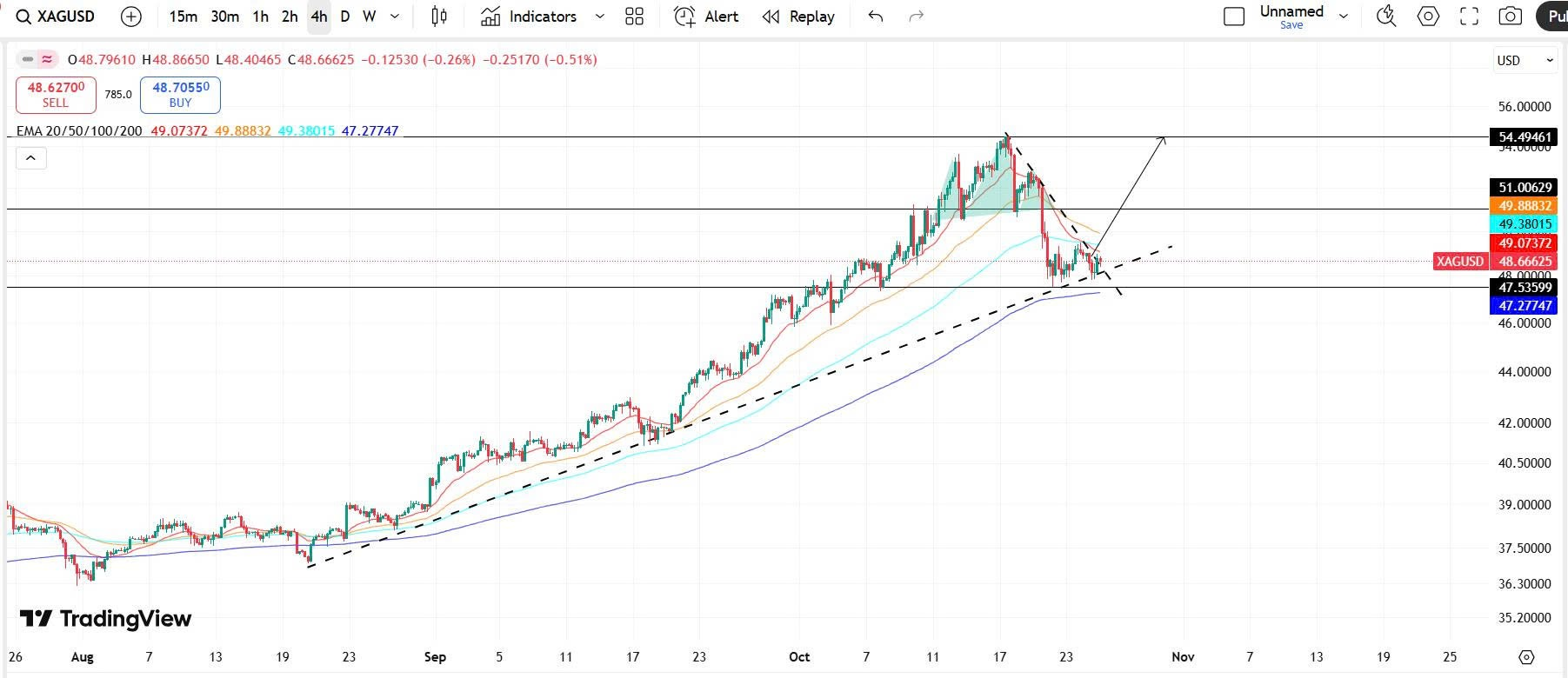Expand the time interval dropdown arrow

pyautogui.click(x=395, y=17)
